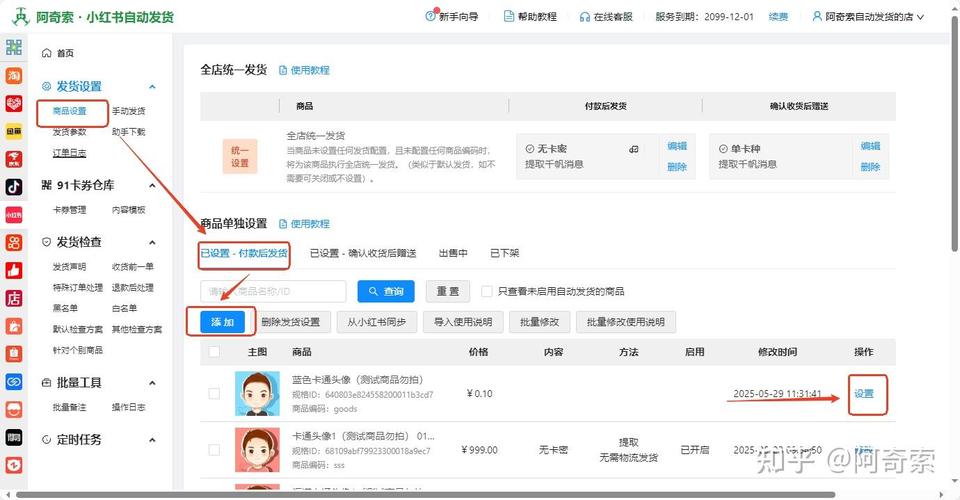Click the orange Taobao icon in sidebar
960x500 pixels.
point(14,76)
